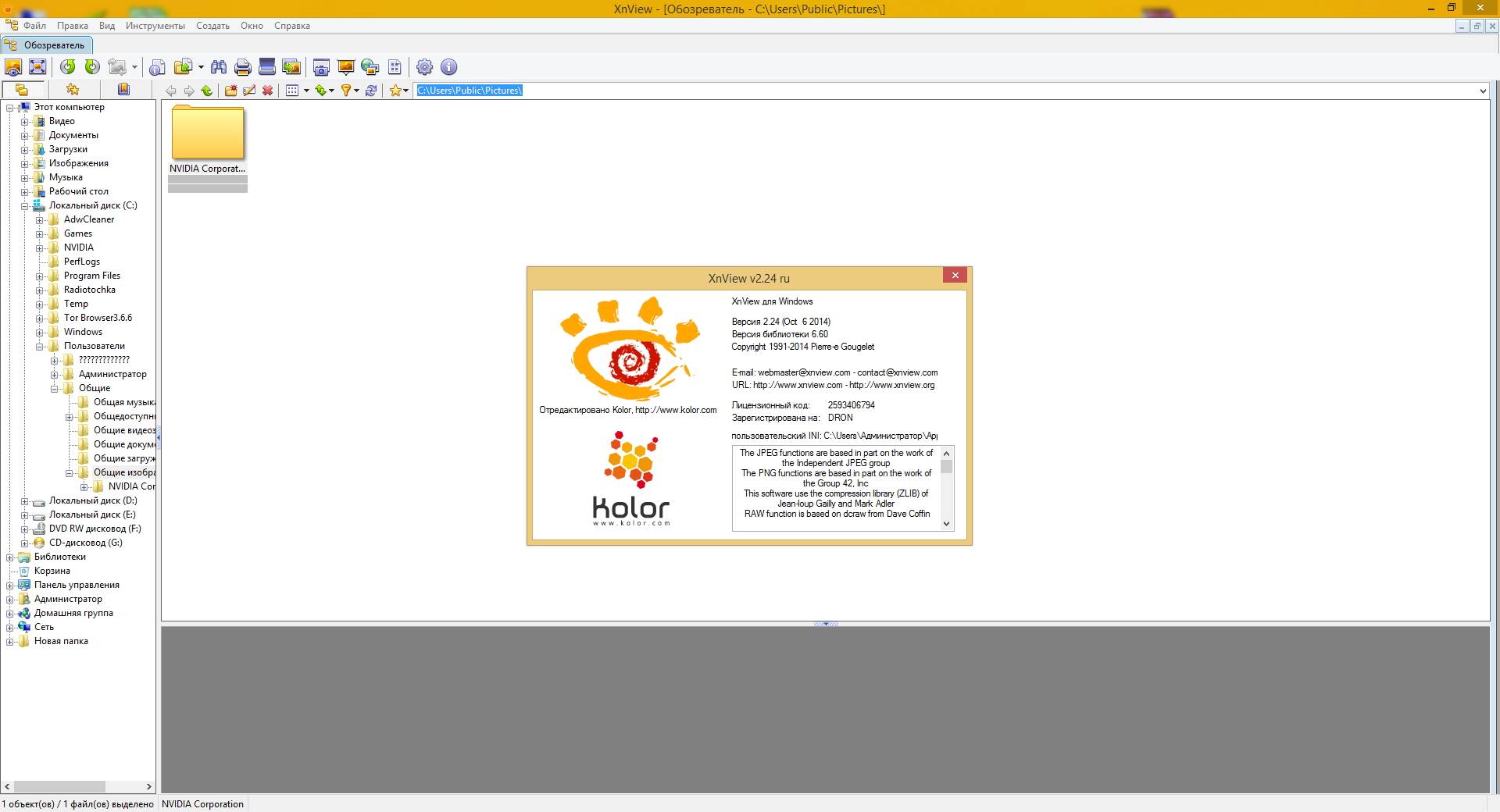
Task: Open Search with the binoculars icon
Action: click(219, 67)
